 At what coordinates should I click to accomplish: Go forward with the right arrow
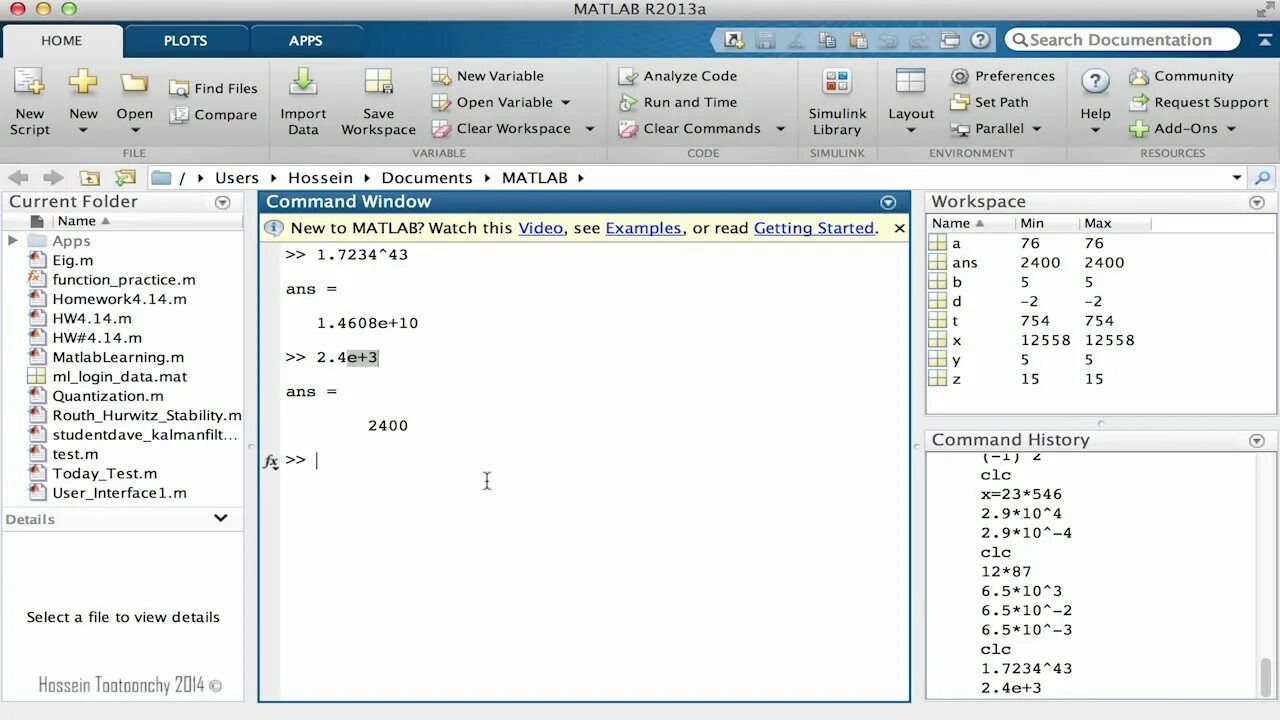53,178
